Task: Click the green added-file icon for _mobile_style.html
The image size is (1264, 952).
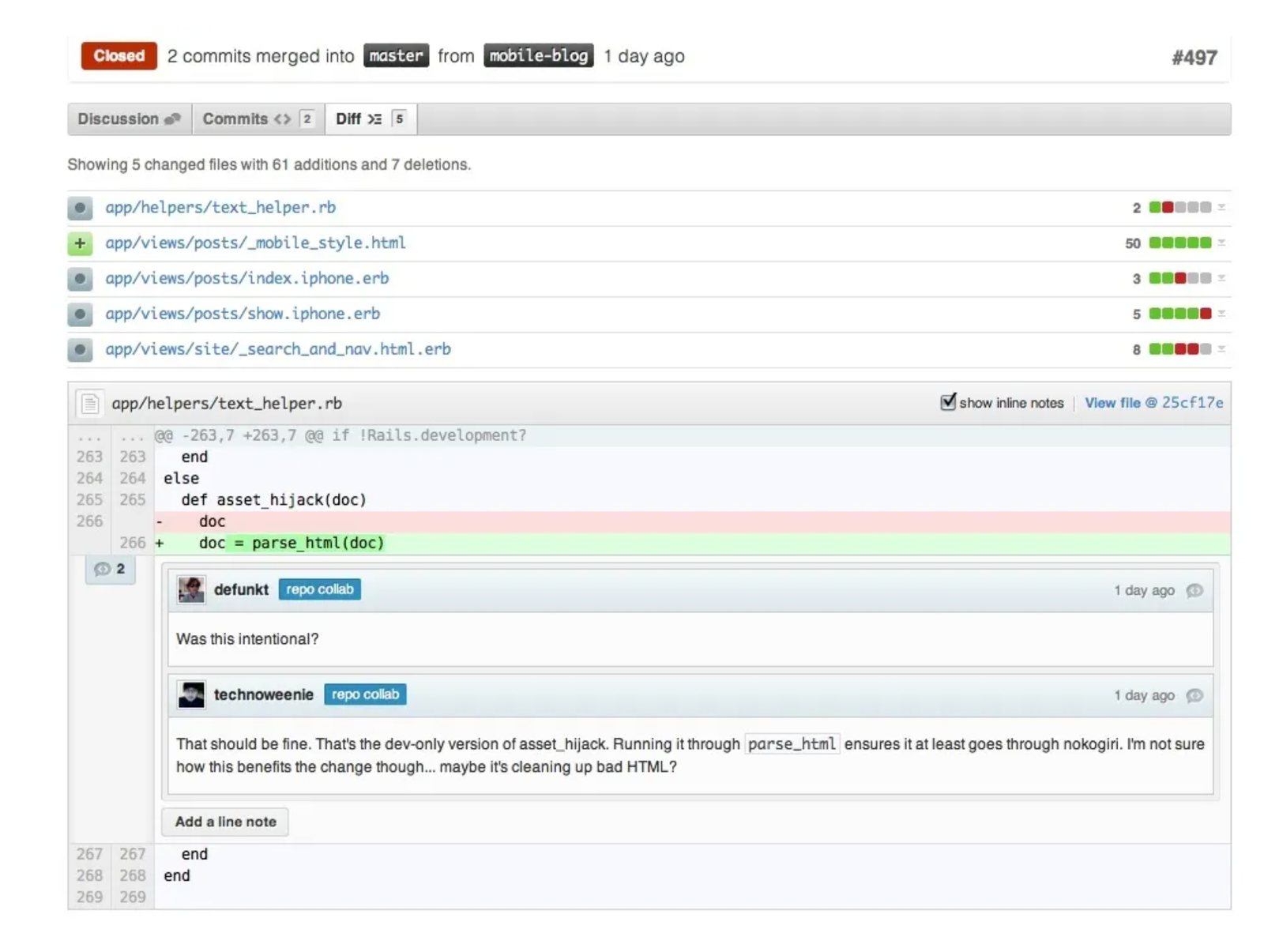Action: (x=80, y=243)
